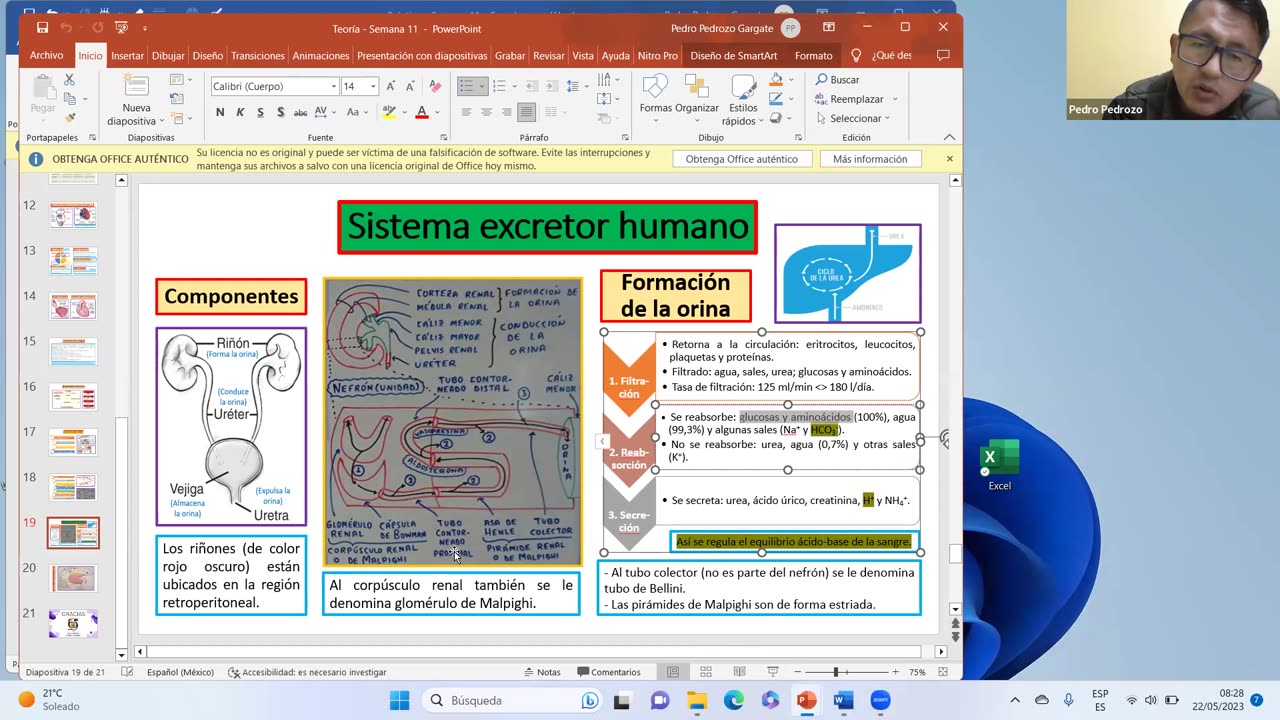Open Microsoft Edge from the taskbar
This screenshot has width=1280, height=720.
pos(733,700)
